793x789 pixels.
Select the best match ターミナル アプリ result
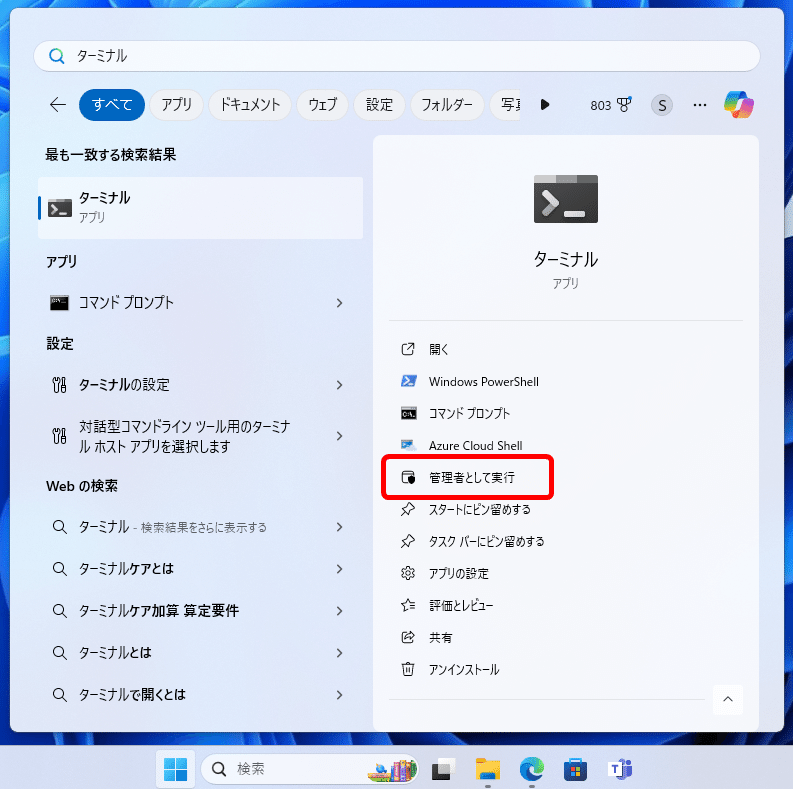(200, 207)
